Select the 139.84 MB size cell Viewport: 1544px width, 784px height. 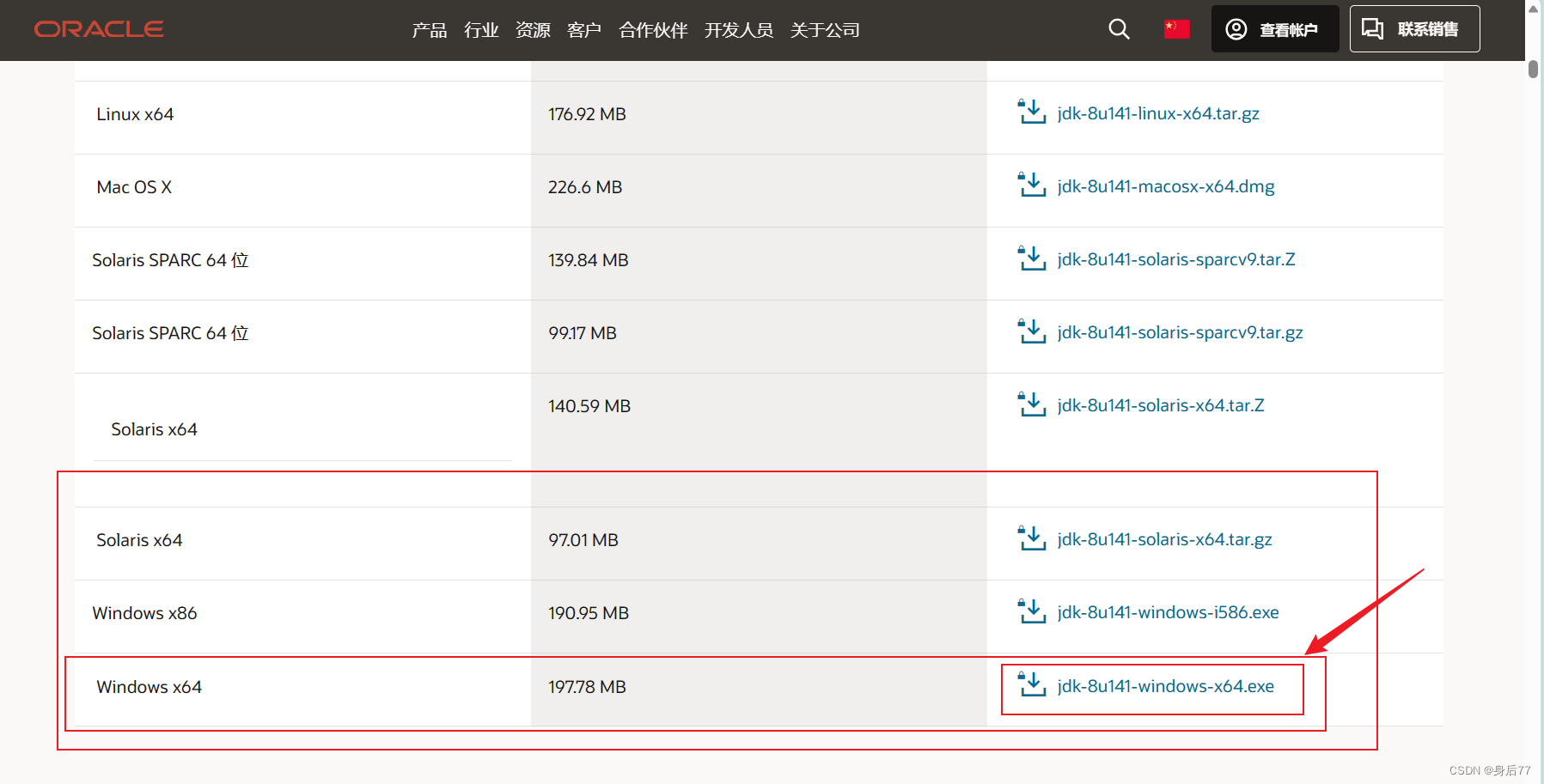[x=759, y=264]
